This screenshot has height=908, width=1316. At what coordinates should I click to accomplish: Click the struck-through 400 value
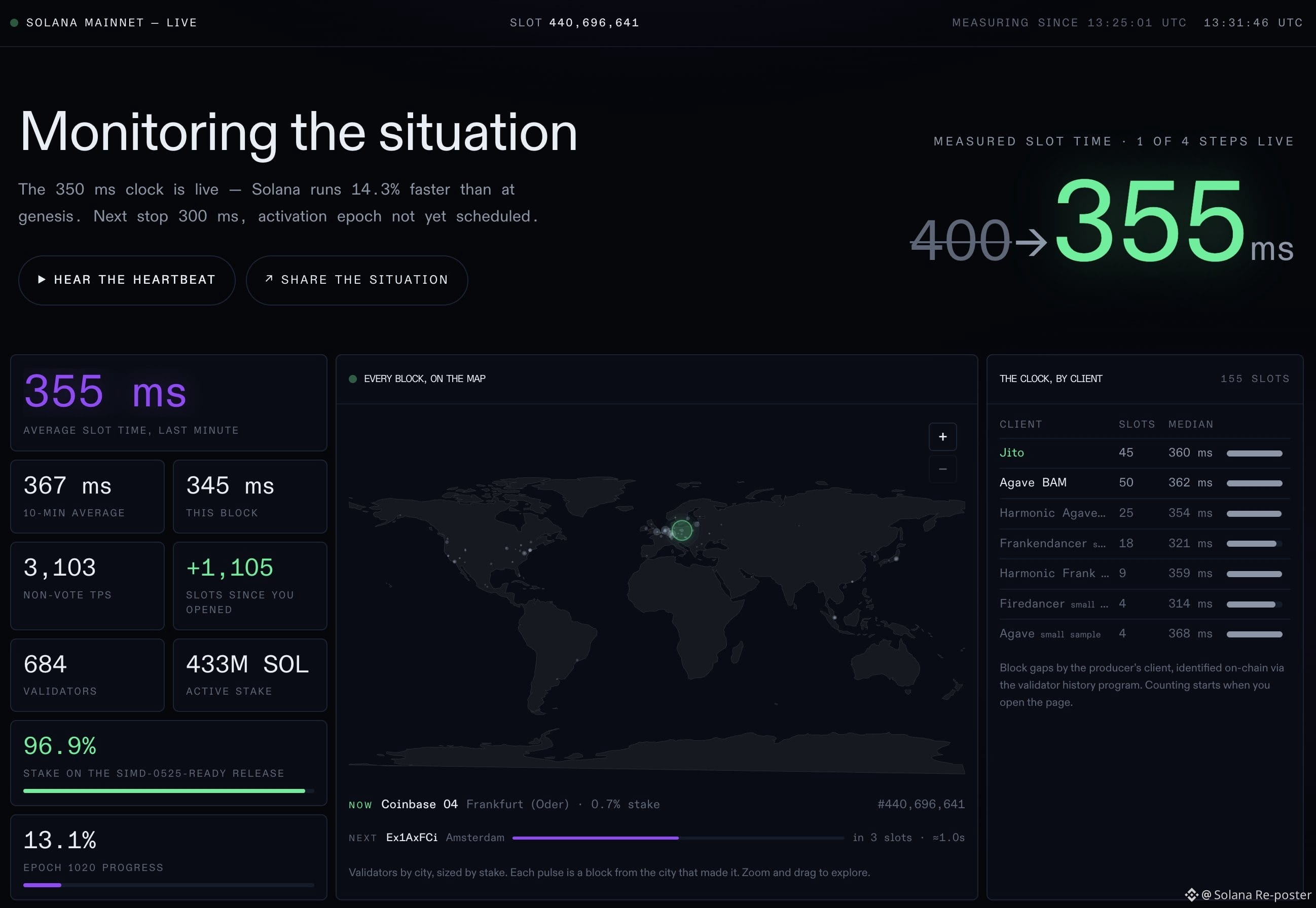click(x=960, y=241)
